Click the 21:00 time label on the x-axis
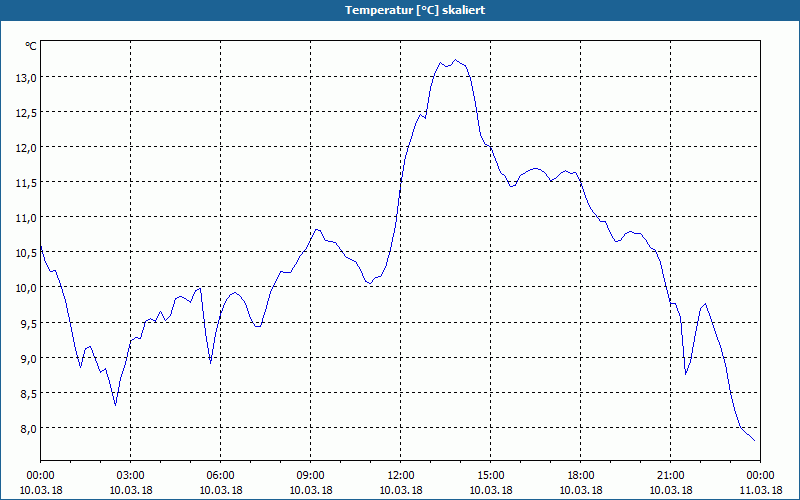 (670, 476)
